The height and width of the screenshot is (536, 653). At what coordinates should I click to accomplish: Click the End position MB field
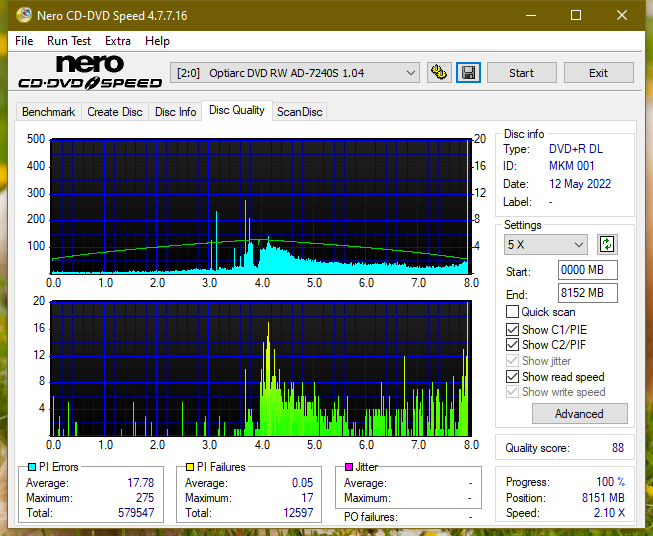(587, 293)
